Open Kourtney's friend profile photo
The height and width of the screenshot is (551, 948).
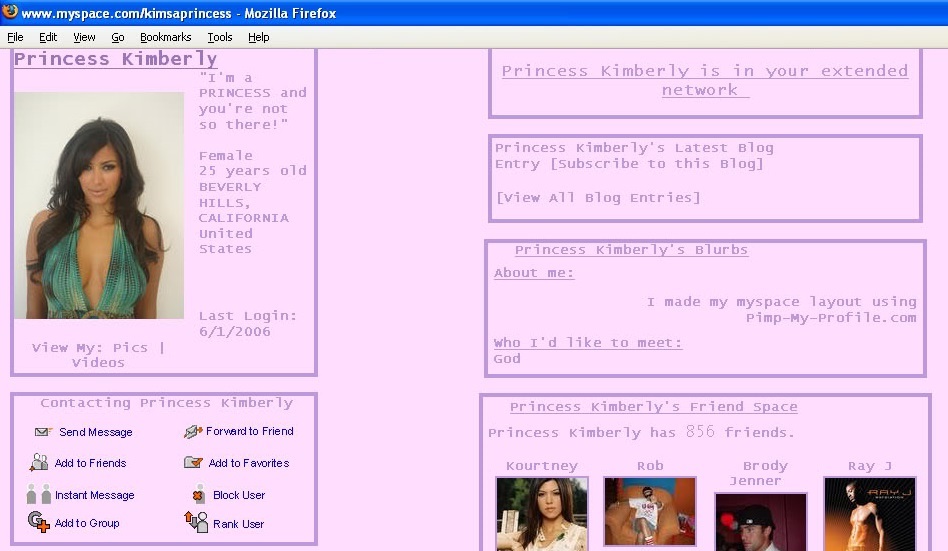tap(542, 514)
